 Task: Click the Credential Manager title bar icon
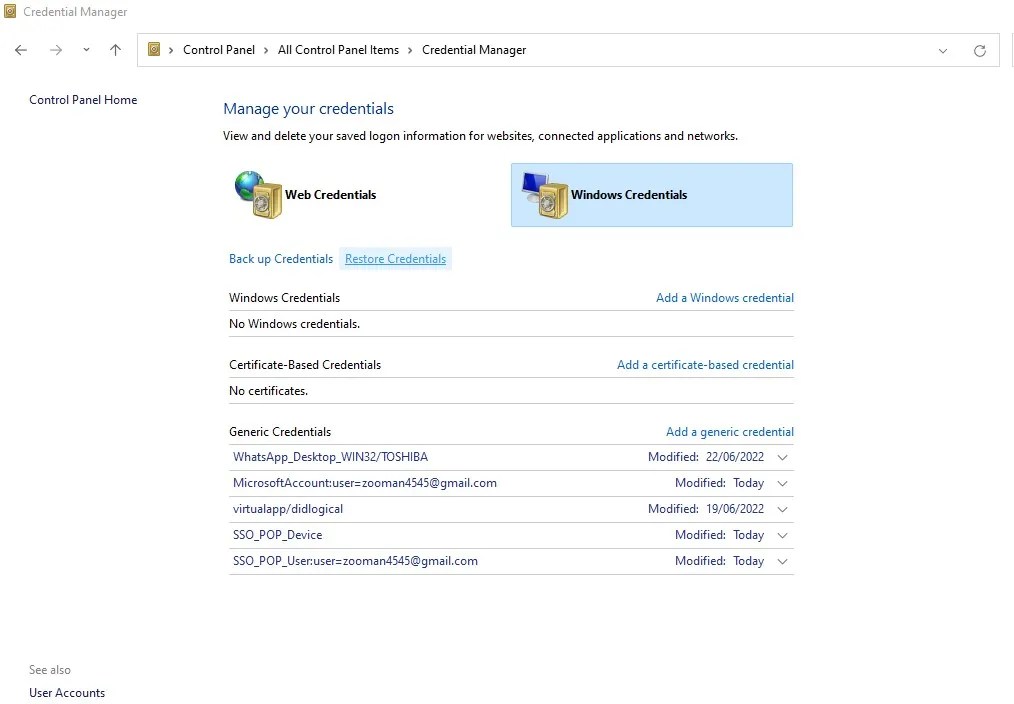click(10, 11)
